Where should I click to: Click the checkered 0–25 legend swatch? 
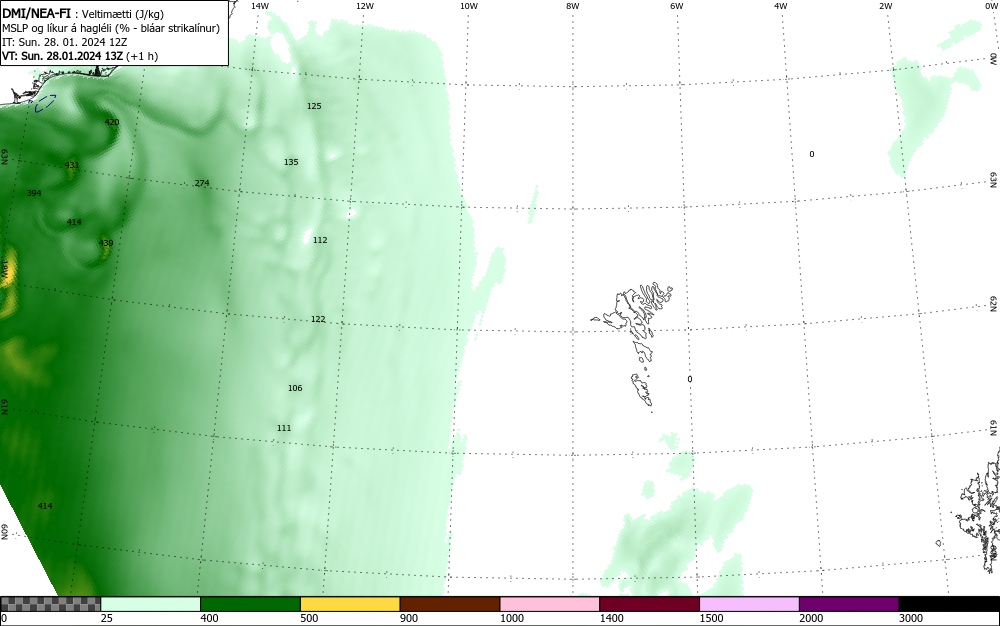[x=50, y=604]
